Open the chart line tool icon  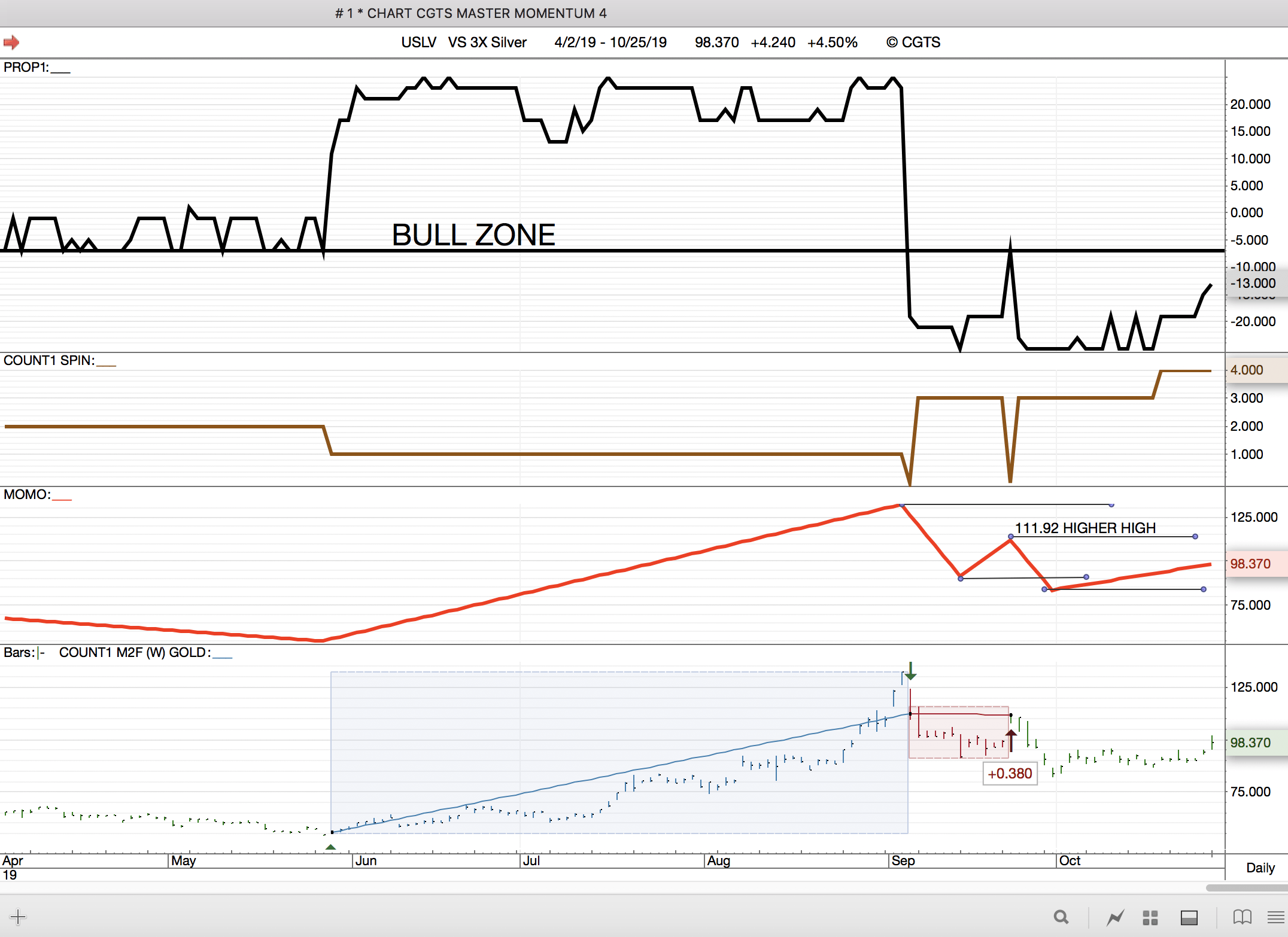click(1114, 917)
